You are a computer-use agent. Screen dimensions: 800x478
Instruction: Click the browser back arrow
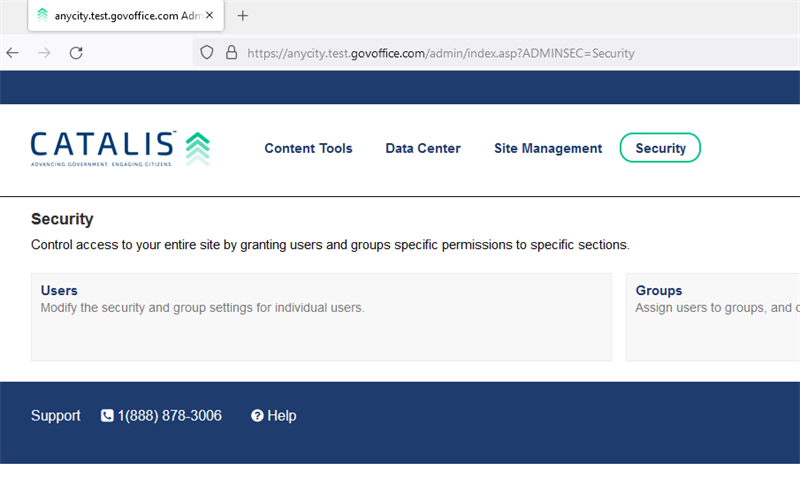point(13,53)
